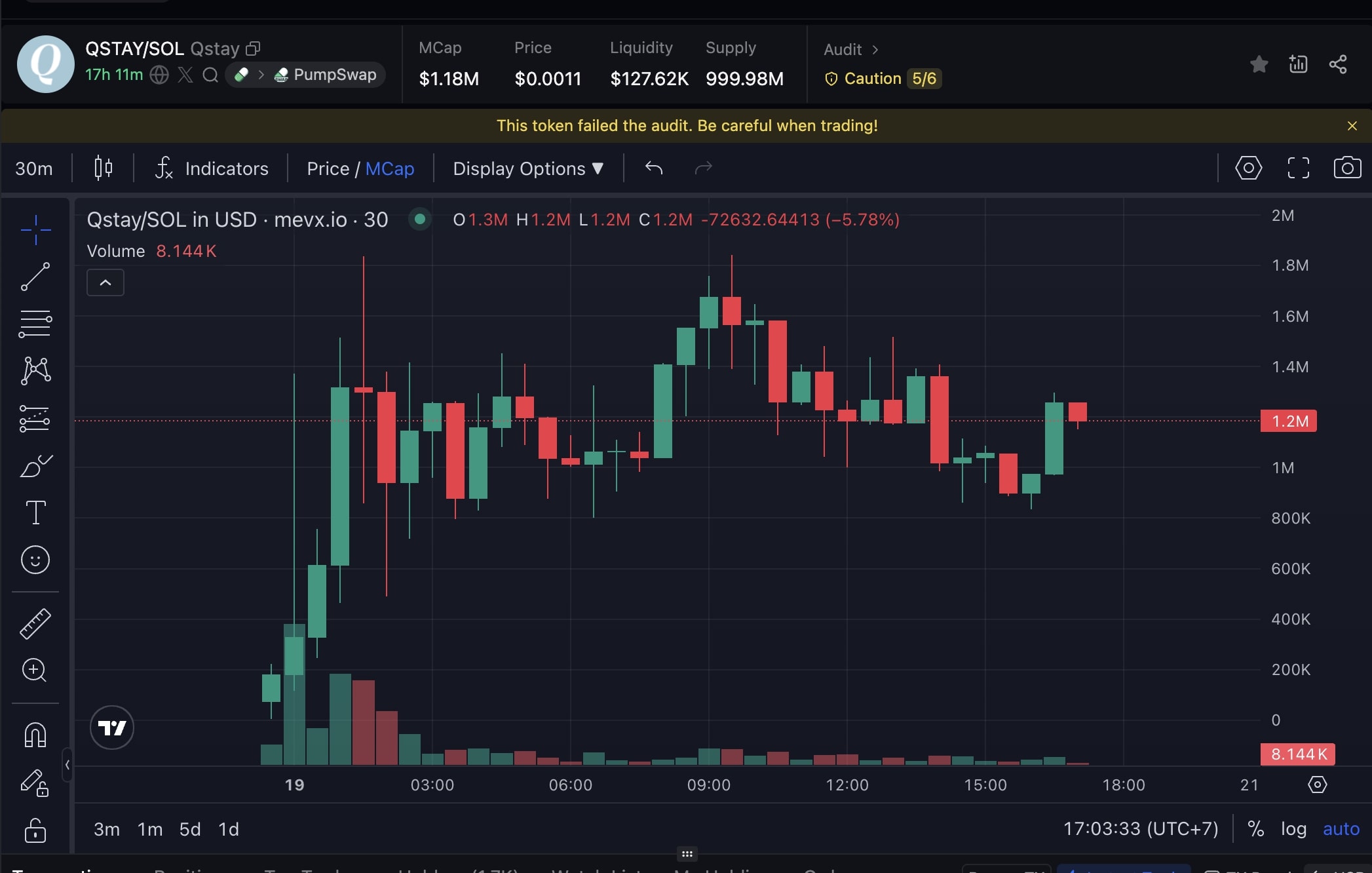Click the QSTAY token avatar
This screenshot has height=873, width=1372.
pyautogui.click(x=45, y=64)
